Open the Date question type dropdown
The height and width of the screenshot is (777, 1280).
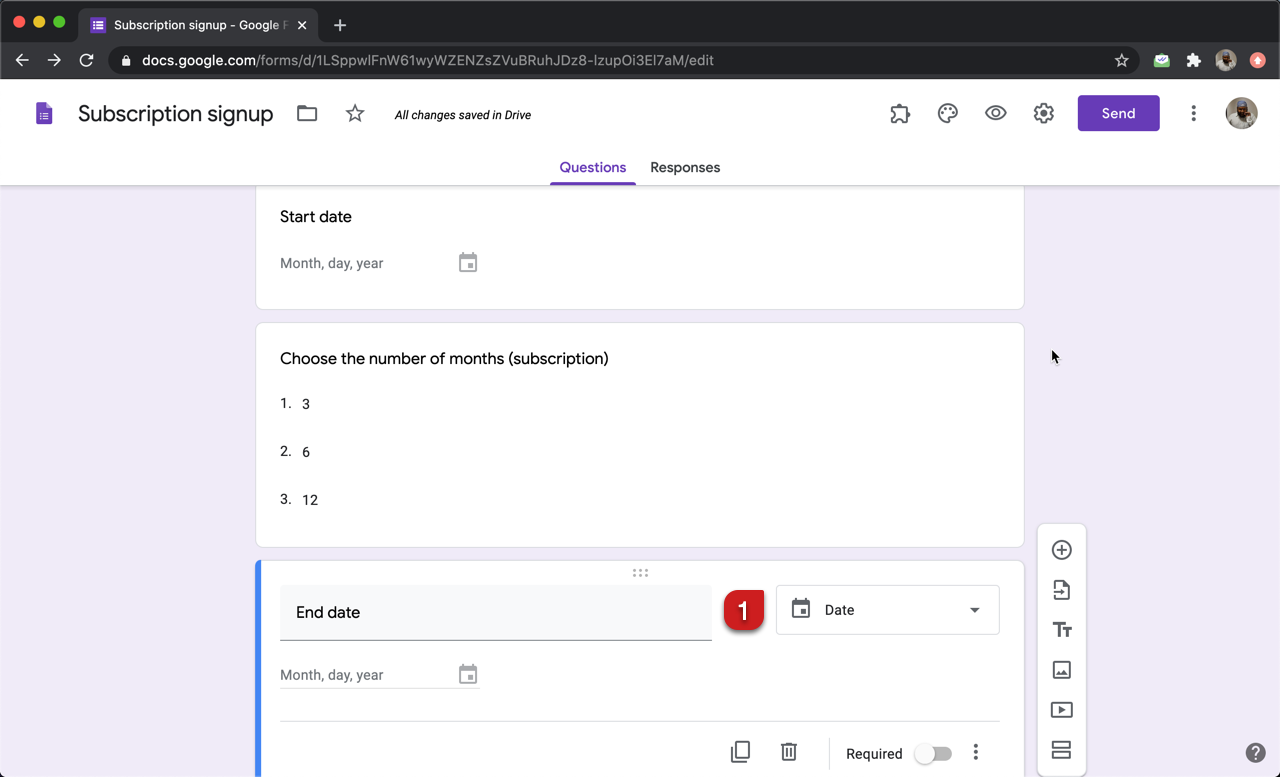click(x=887, y=609)
